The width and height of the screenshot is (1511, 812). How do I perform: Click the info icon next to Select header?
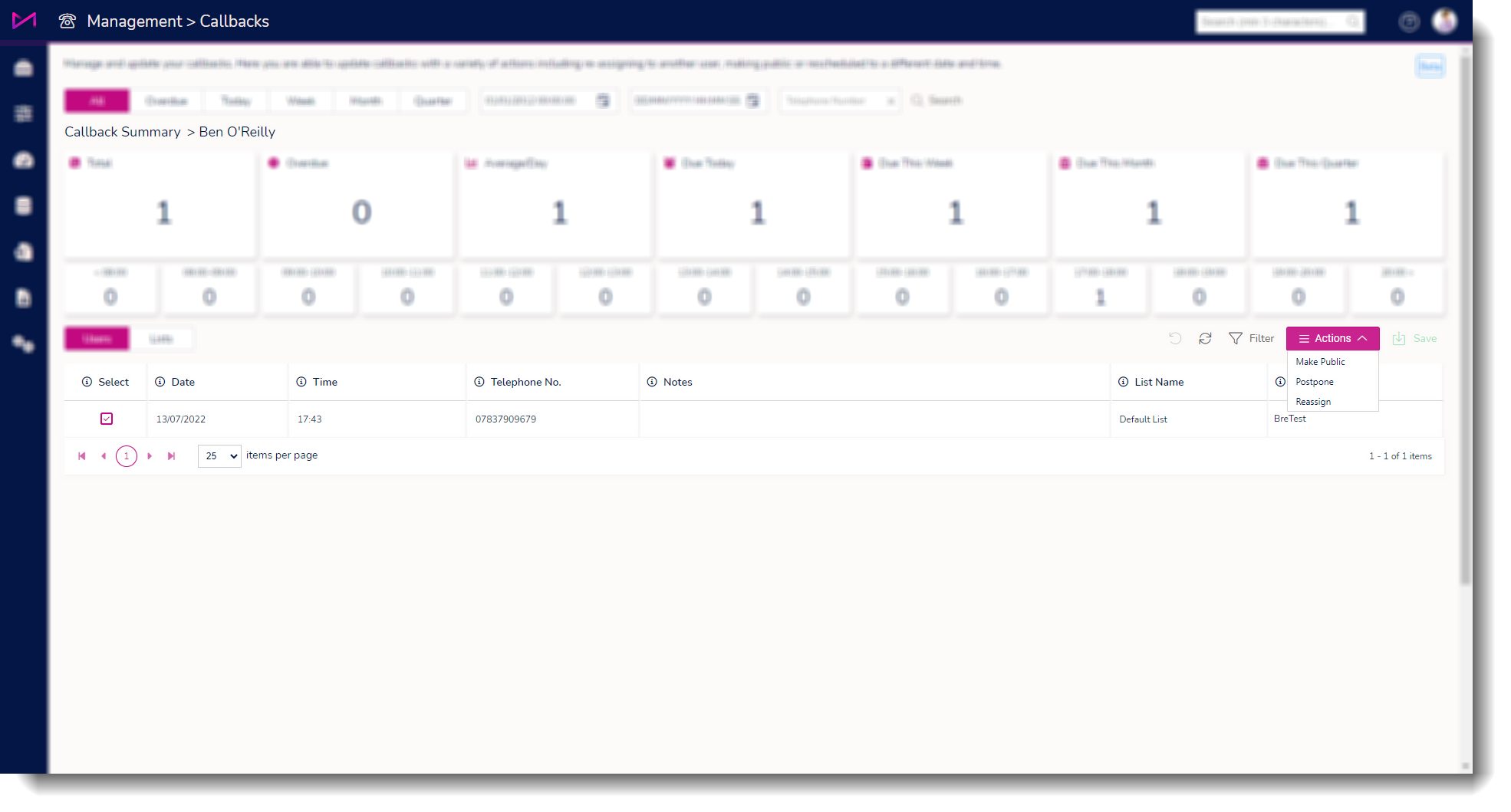87,382
